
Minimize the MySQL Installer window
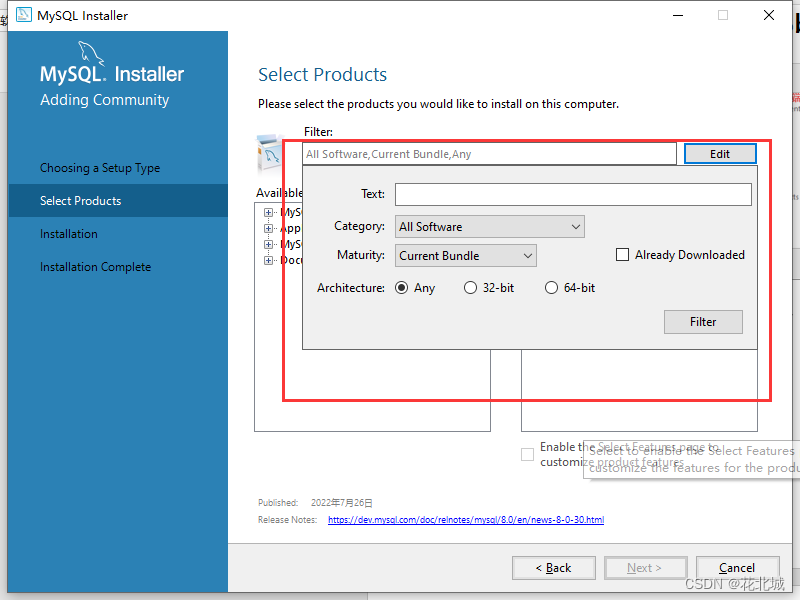pyautogui.click(x=678, y=15)
